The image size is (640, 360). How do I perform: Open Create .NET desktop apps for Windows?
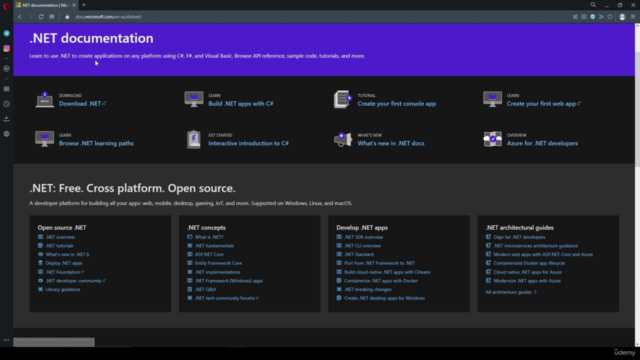[384, 298]
